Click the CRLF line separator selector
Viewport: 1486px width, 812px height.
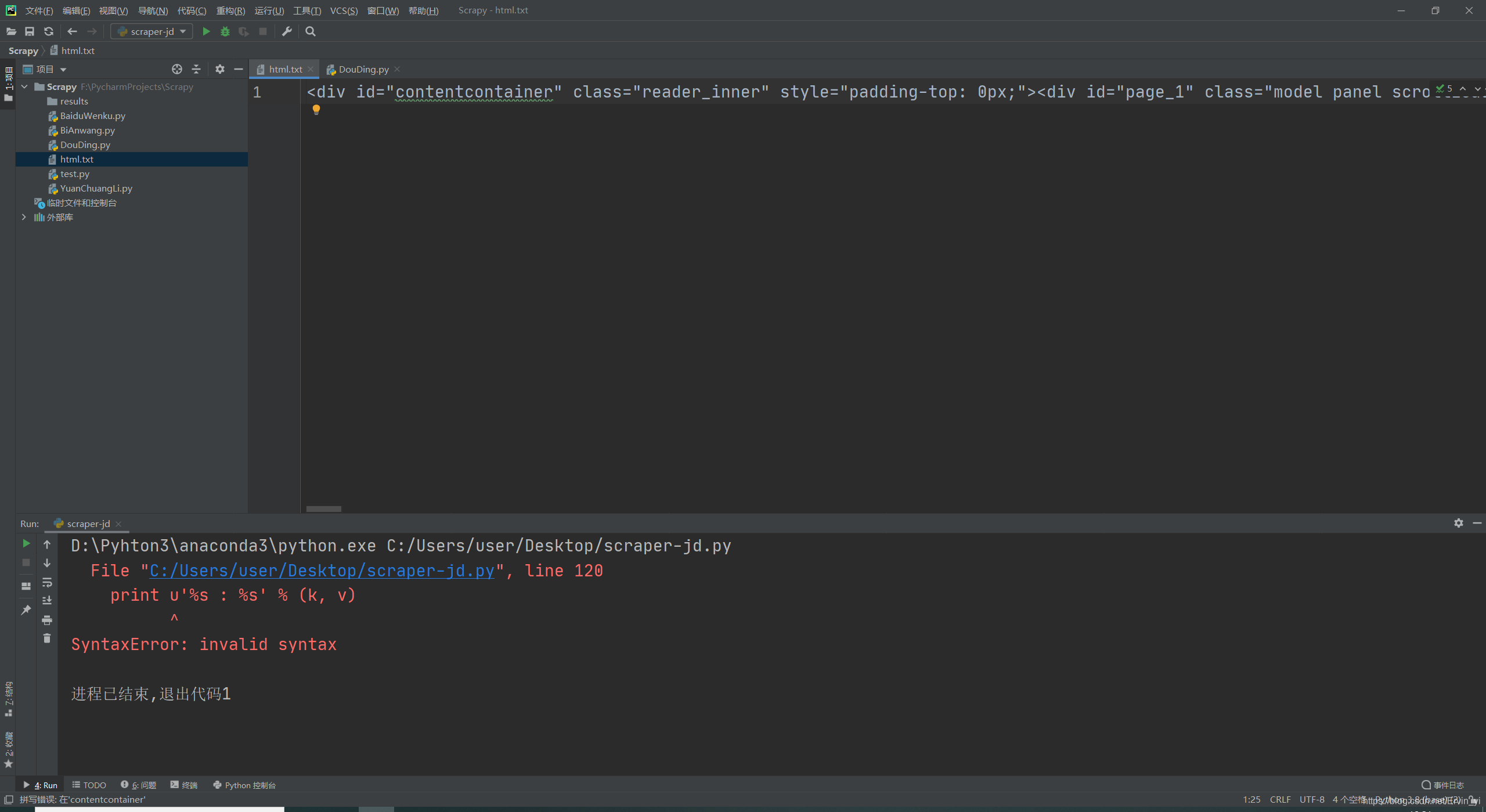tap(1280, 799)
